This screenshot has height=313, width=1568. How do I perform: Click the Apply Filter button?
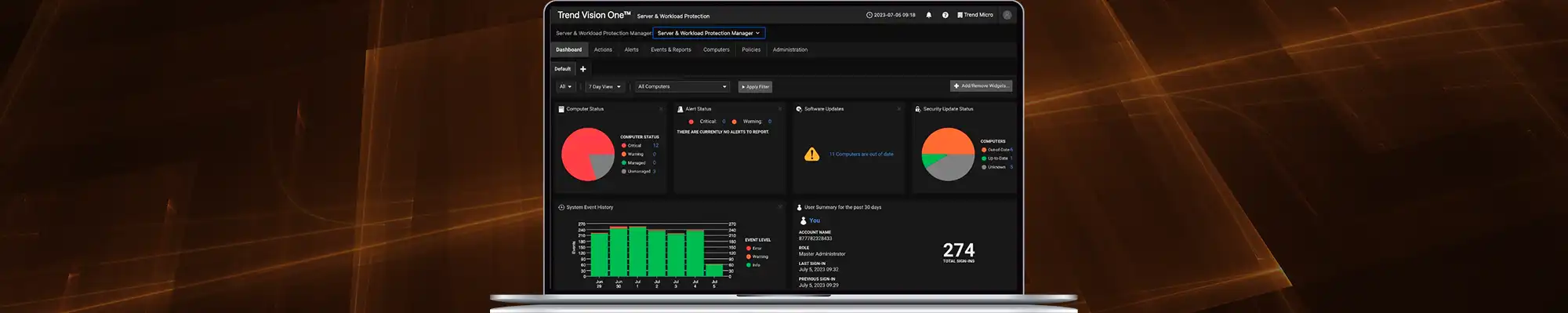coord(756,87)
